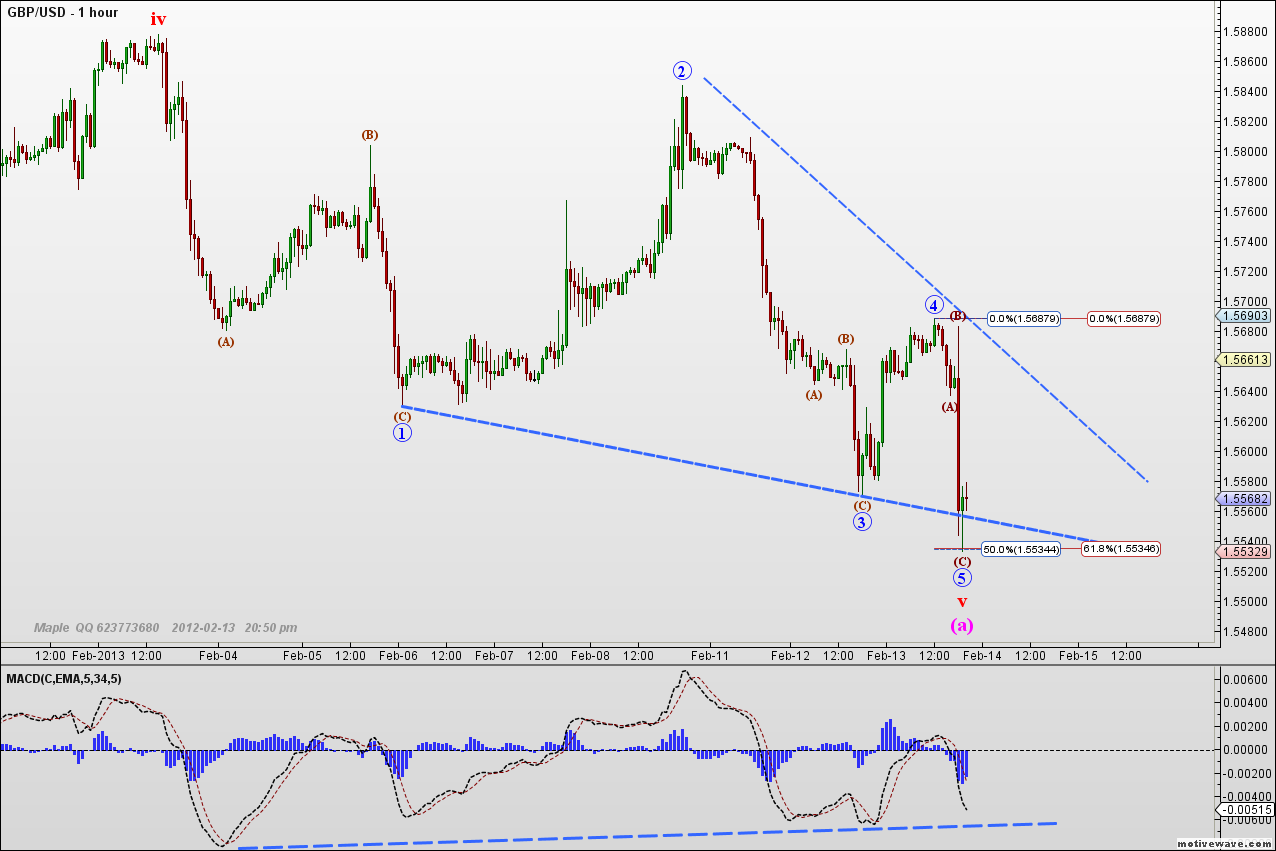Image resolution: width=1276 pixels, height=851 pixels.
Task: Click the Feb-11 time axis label
Action: [710, 657]
